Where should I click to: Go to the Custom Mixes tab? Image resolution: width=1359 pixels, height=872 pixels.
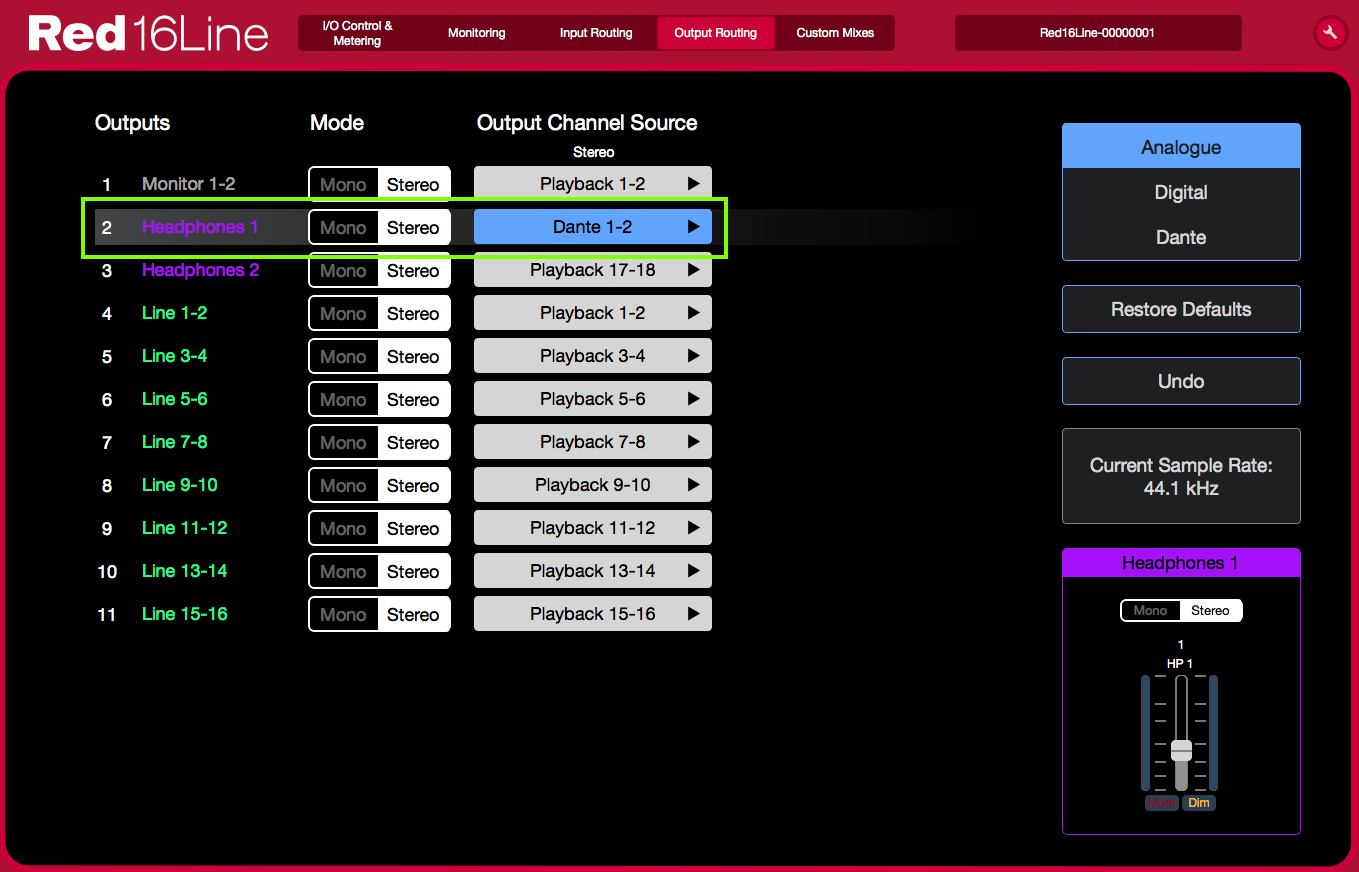(835, 33)
